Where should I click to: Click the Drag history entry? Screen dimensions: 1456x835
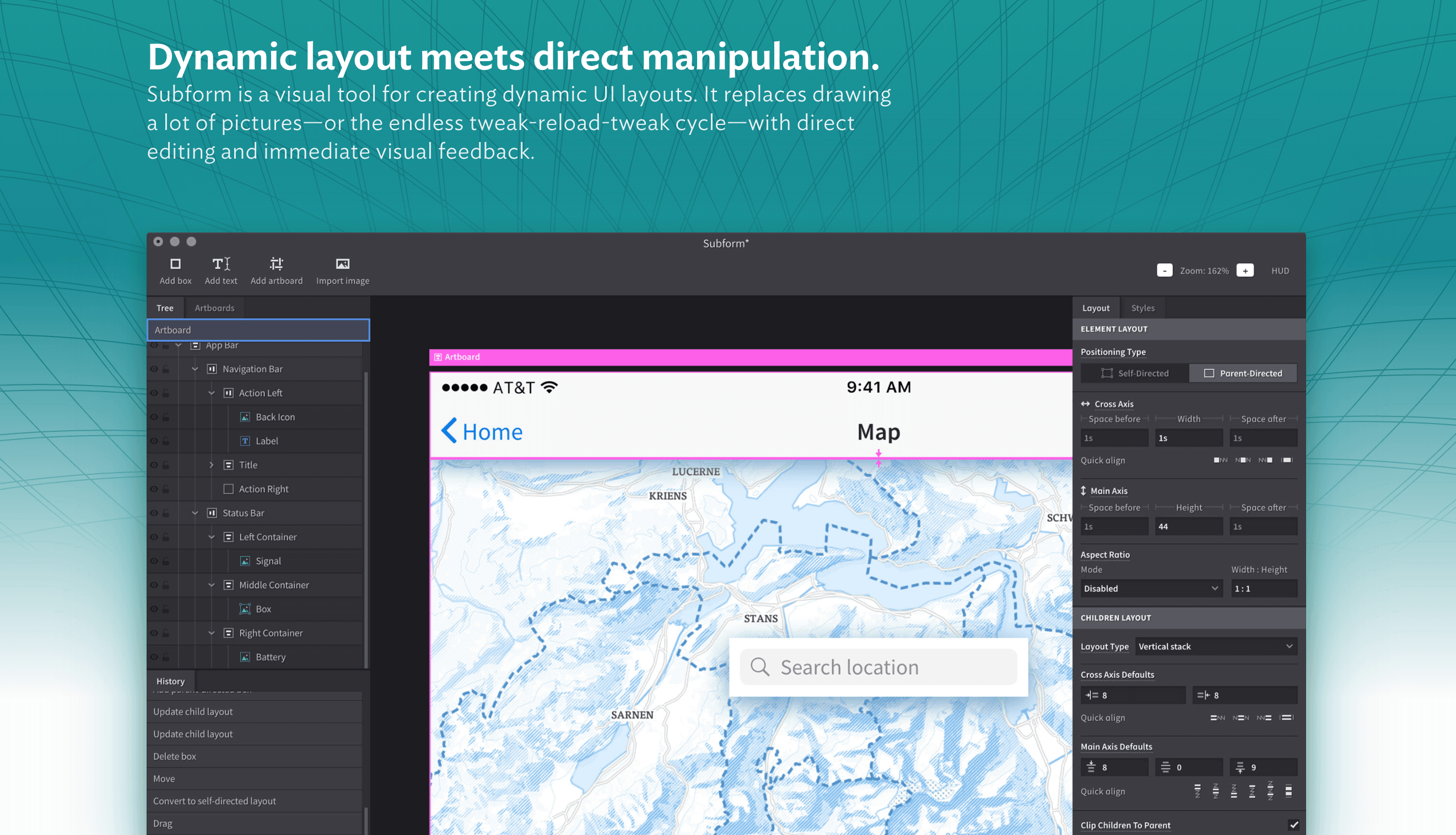(254, 823)
